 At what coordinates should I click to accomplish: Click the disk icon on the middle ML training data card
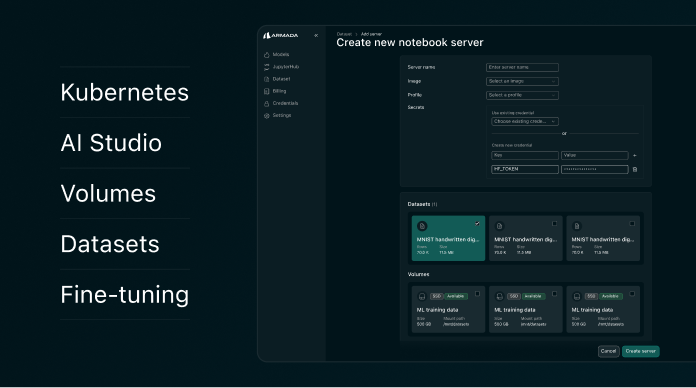pos(499,296)
